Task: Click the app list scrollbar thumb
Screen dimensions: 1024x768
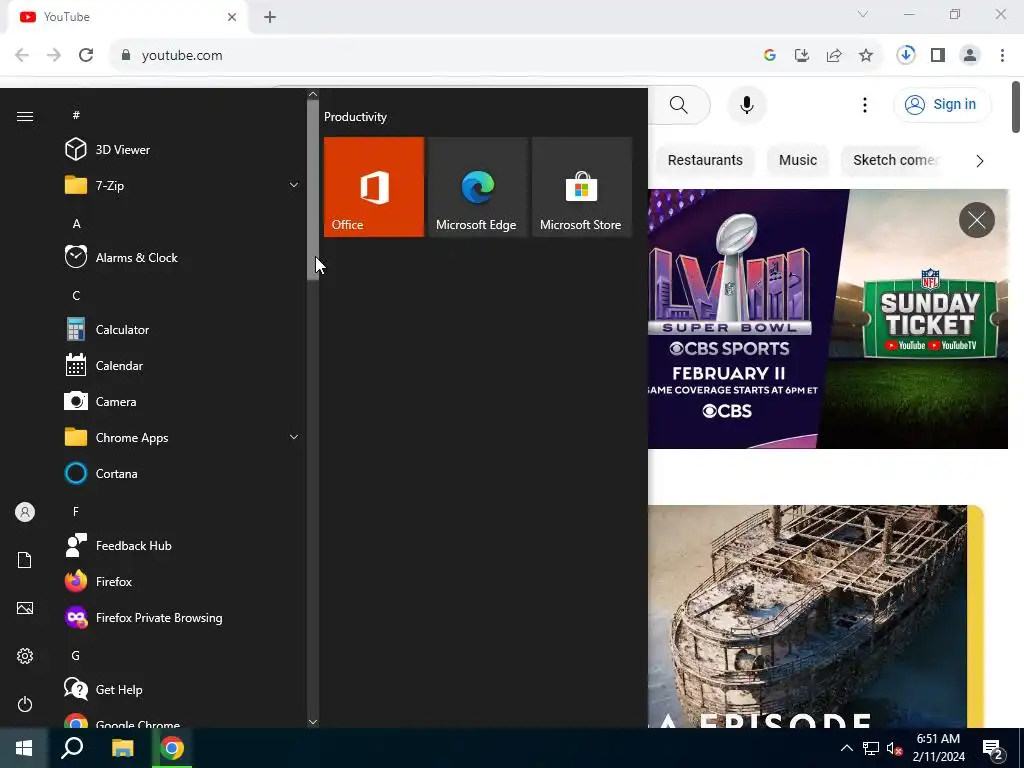Action: pyautogui.click(x=313, y=189)
